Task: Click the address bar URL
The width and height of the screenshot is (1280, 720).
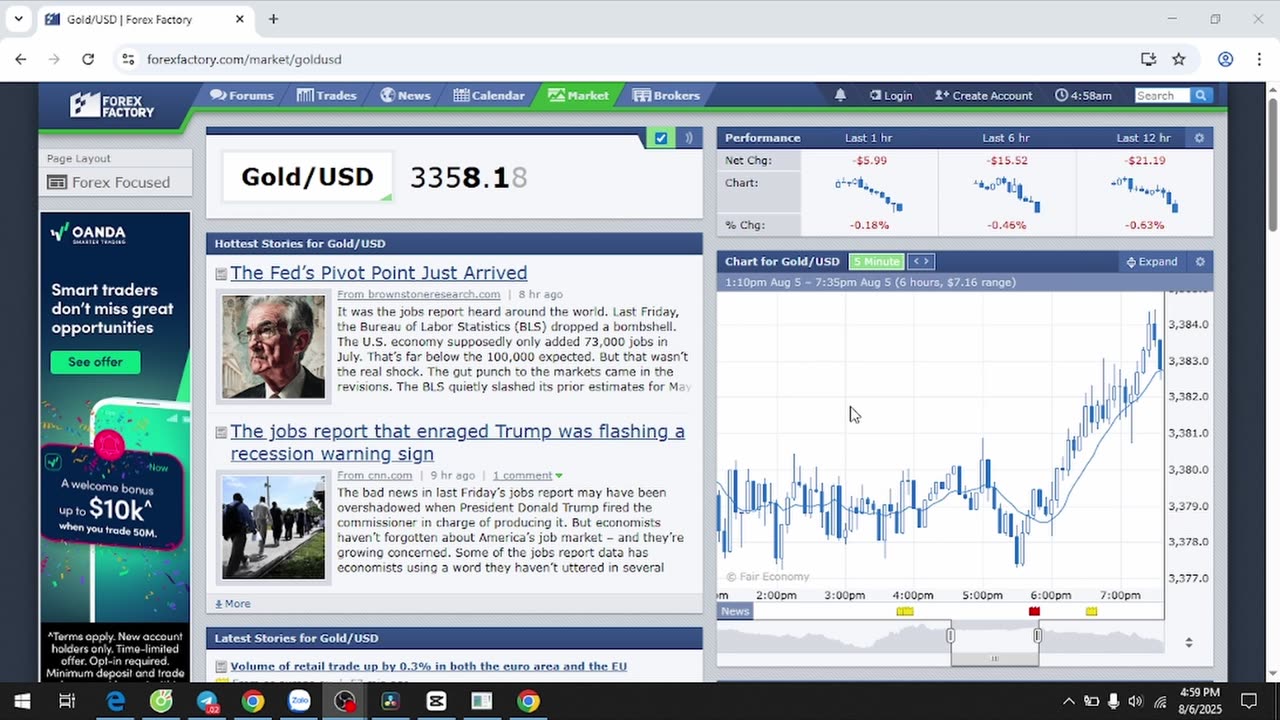Action: coord(244,59)
